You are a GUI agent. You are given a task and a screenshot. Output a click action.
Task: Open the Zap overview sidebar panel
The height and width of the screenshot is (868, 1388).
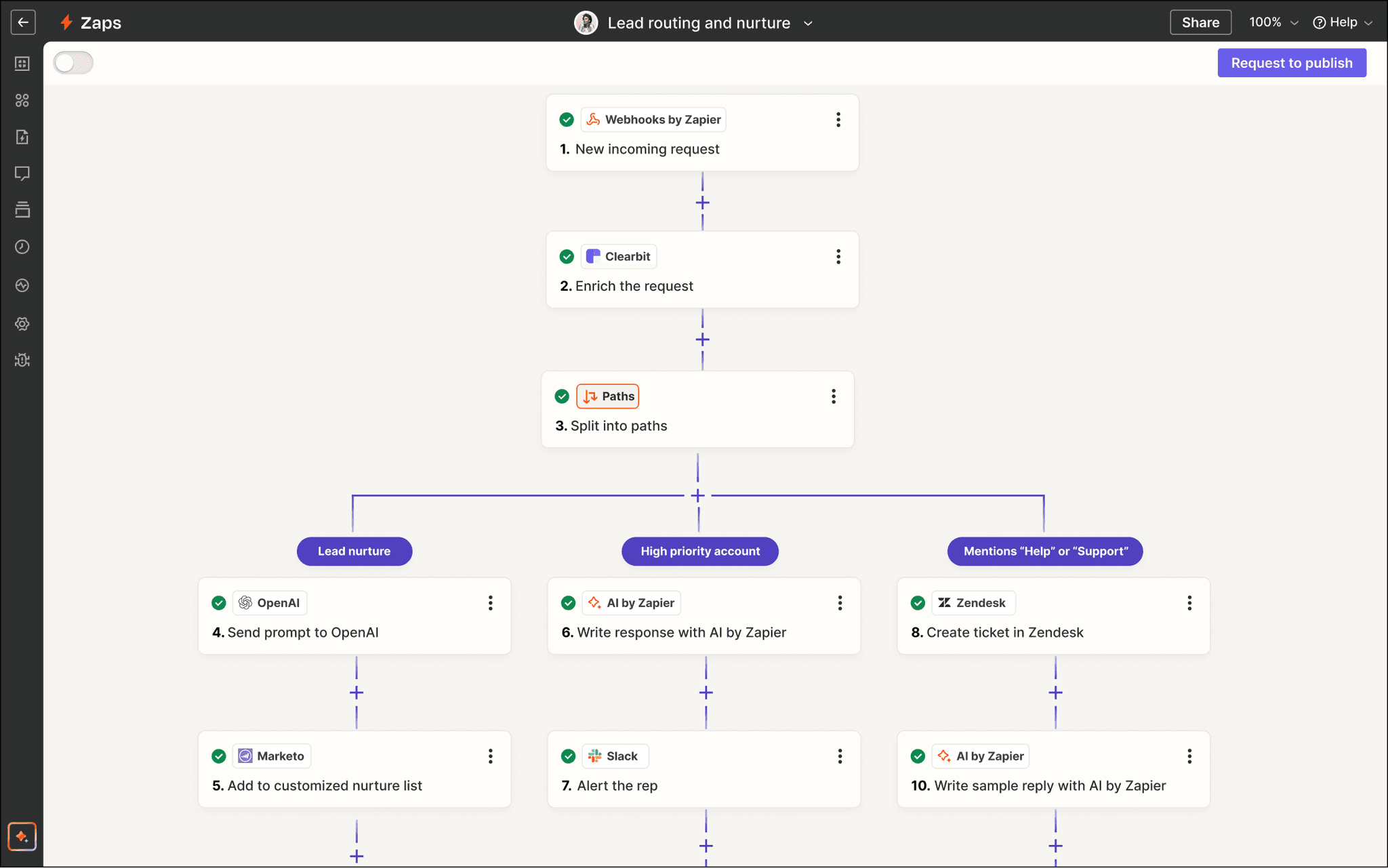pos(22,63)
